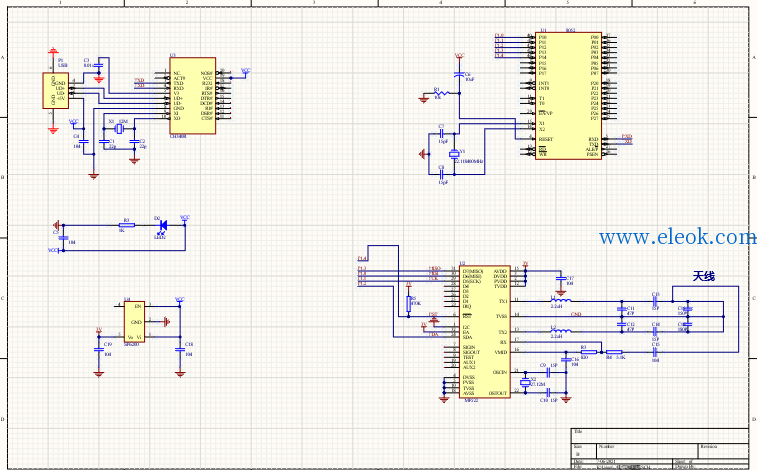757x470 pixels.
Task: Select capacitor C5 in the LED circuit
Action: (x=63, y=237)
